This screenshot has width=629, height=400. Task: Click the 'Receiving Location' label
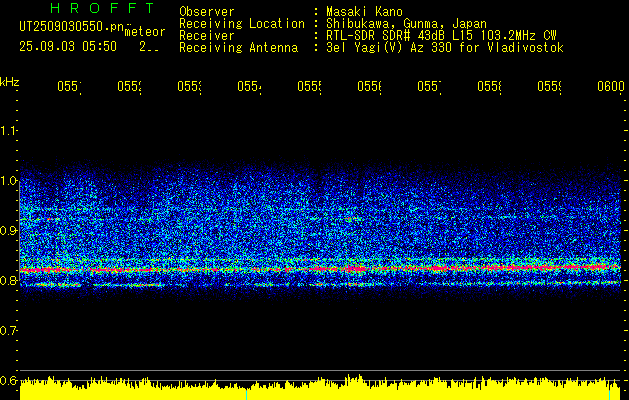tap(242, 24)
